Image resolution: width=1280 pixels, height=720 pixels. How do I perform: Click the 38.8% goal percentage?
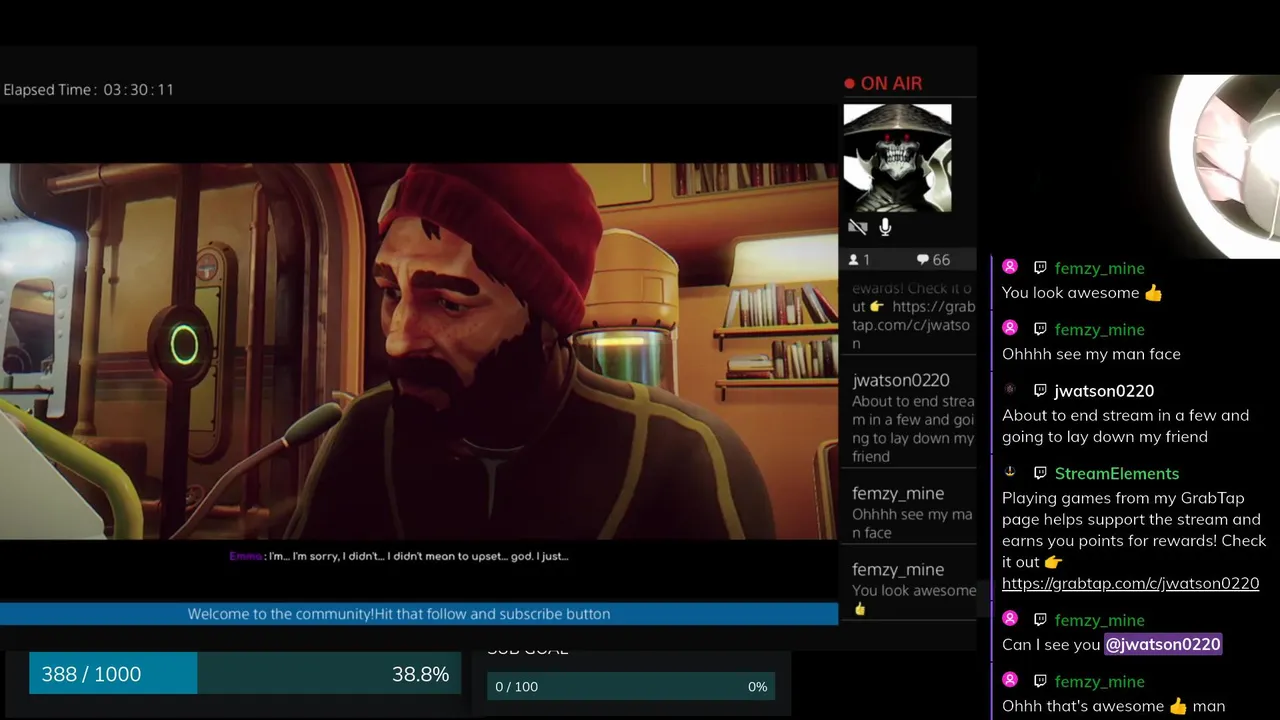tap(420, 674)
